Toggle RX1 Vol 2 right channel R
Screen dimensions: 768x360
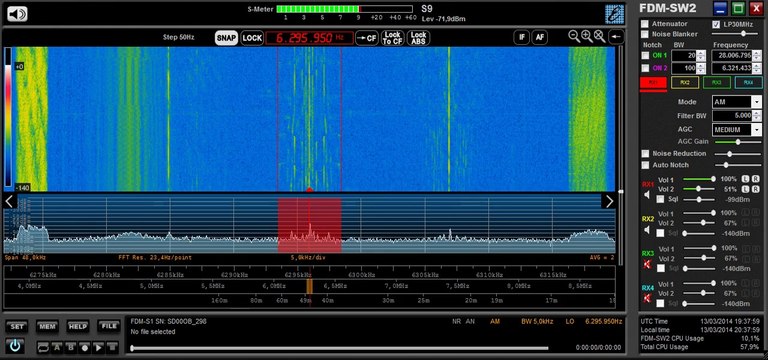pyautogui.click(x=756, y=189)
